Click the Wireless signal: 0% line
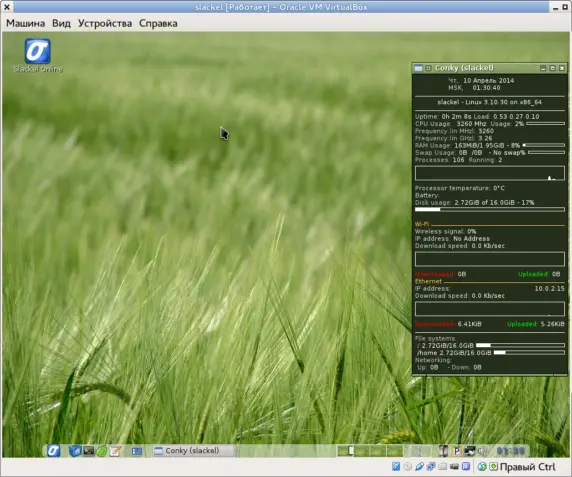572x477 pixels. pyautogui.click(x=445, y=231)
